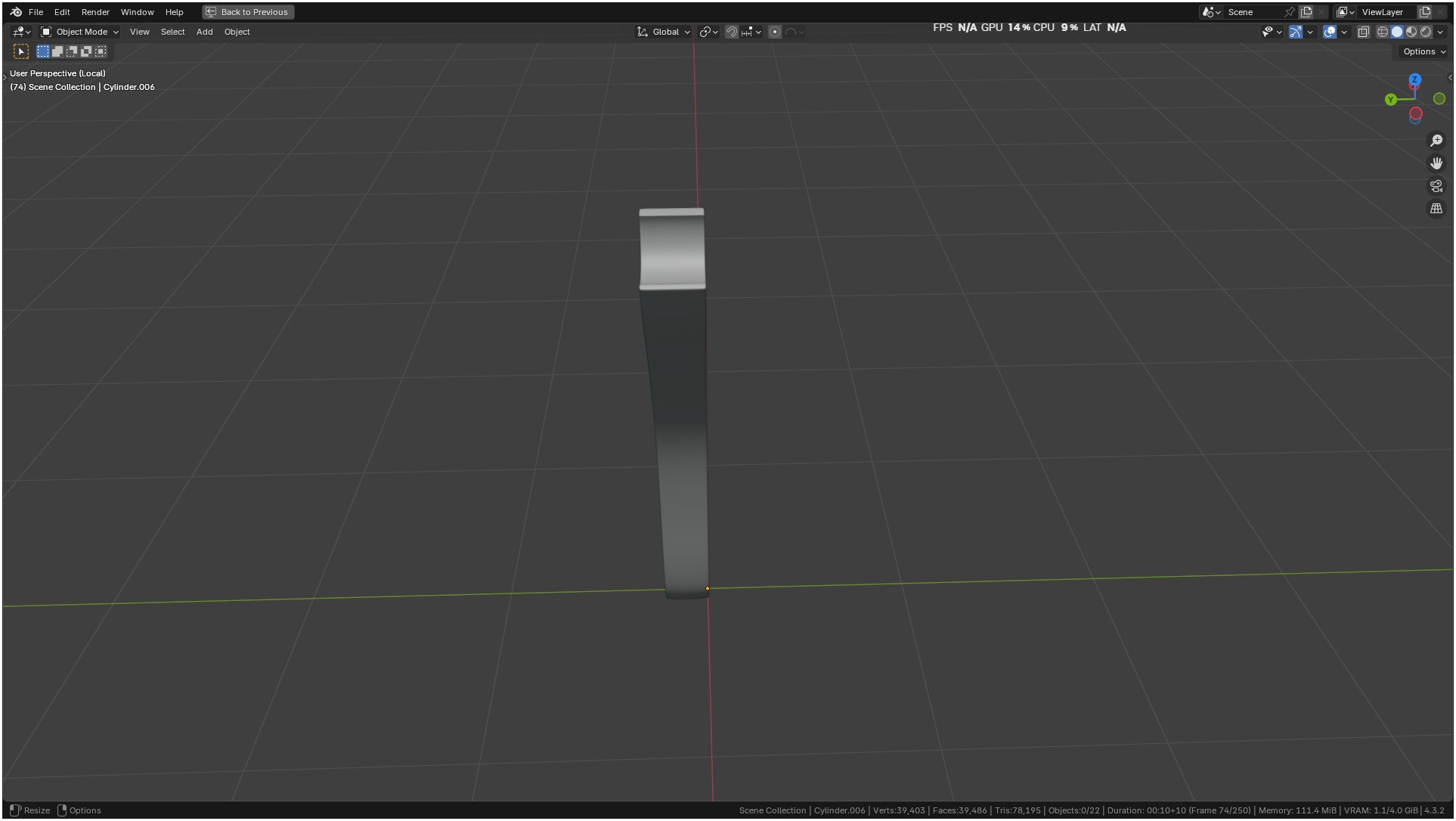
Task: Toggle viewport overlays display
Action: 1330,32
